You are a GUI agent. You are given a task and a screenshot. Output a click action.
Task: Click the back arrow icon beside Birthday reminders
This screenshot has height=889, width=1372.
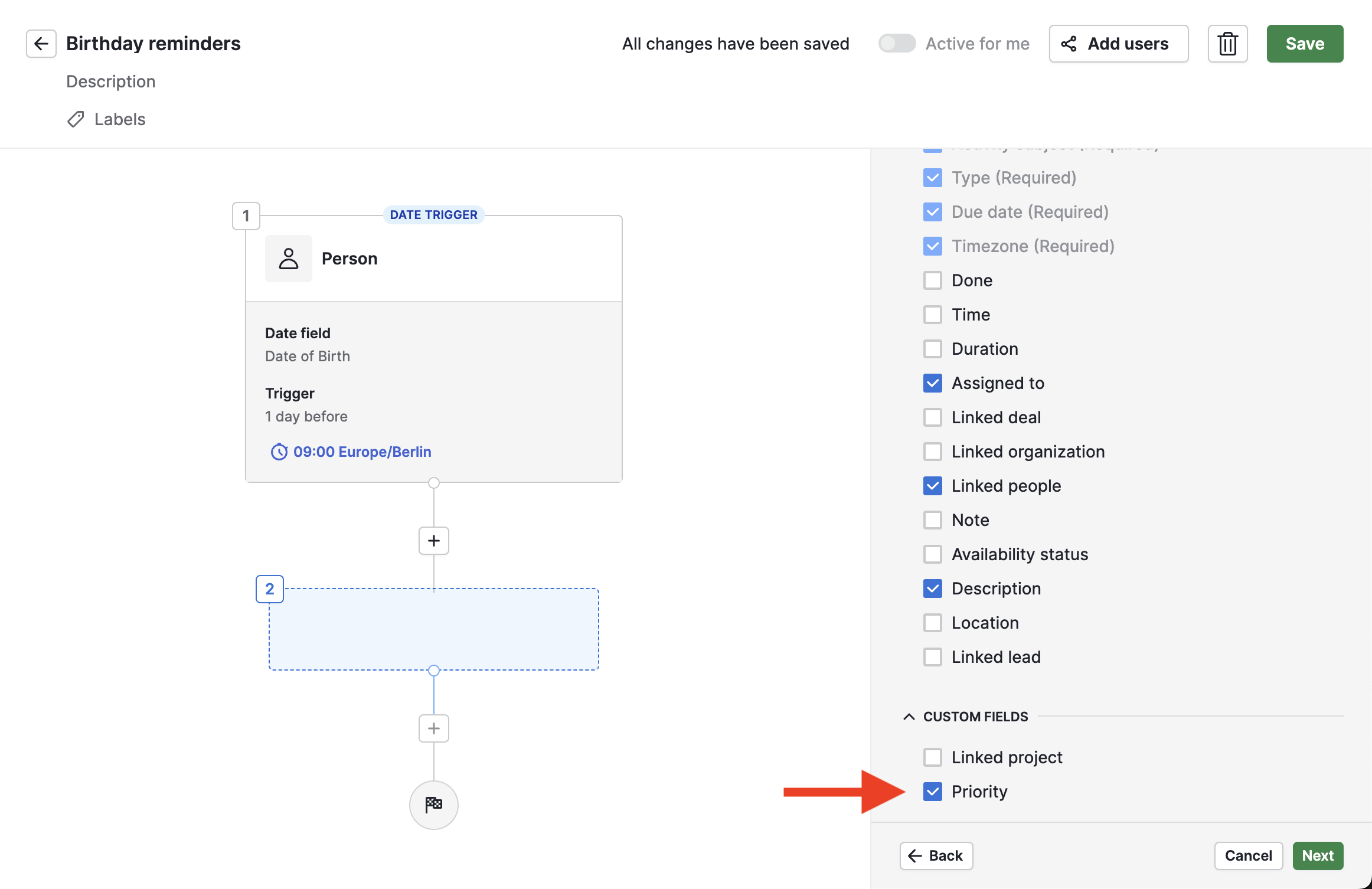point(41,44)
